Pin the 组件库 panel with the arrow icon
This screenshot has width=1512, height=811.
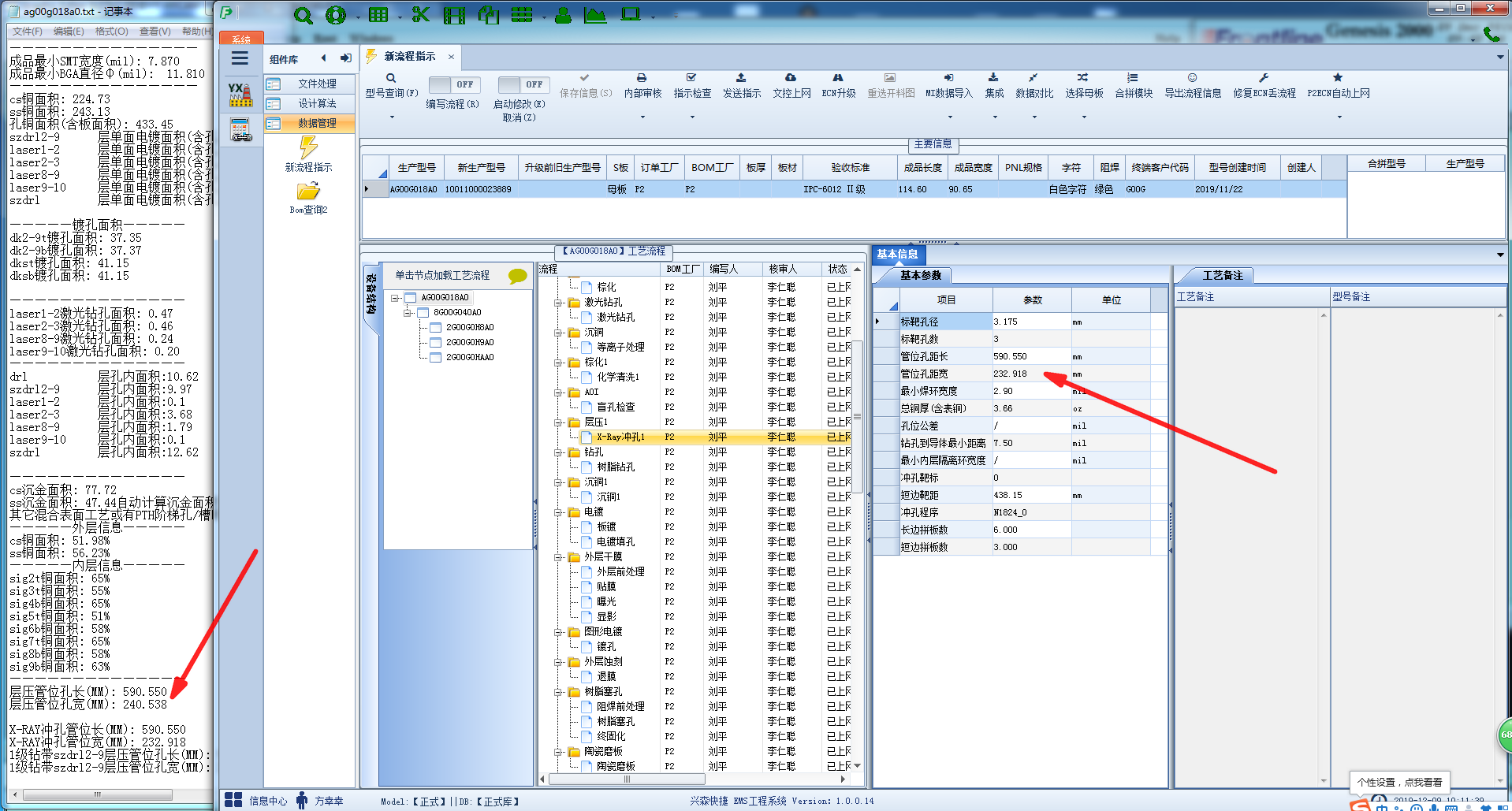(345, 58)
